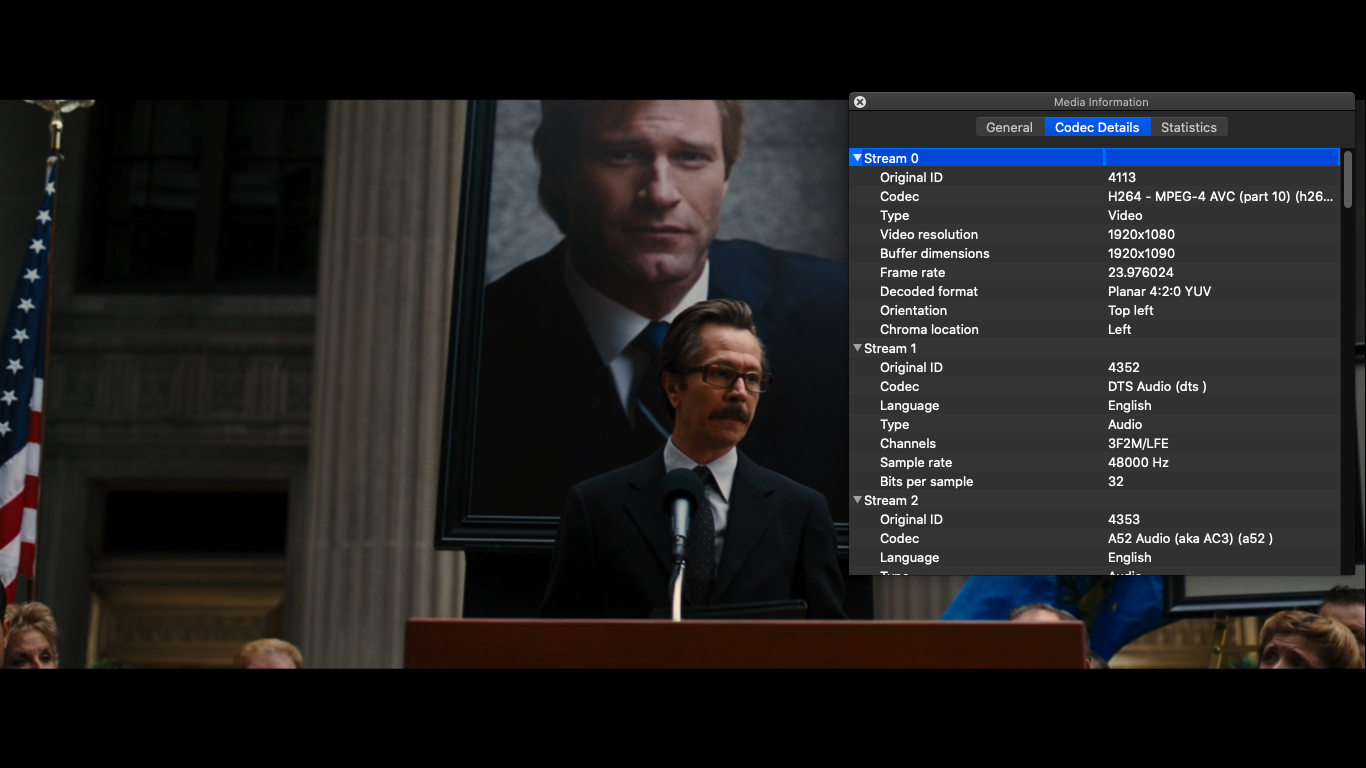Click the A52 Audio (aka AC3) codec value
Viewport: 1366px width, 768px height.
pos(1190,538)
